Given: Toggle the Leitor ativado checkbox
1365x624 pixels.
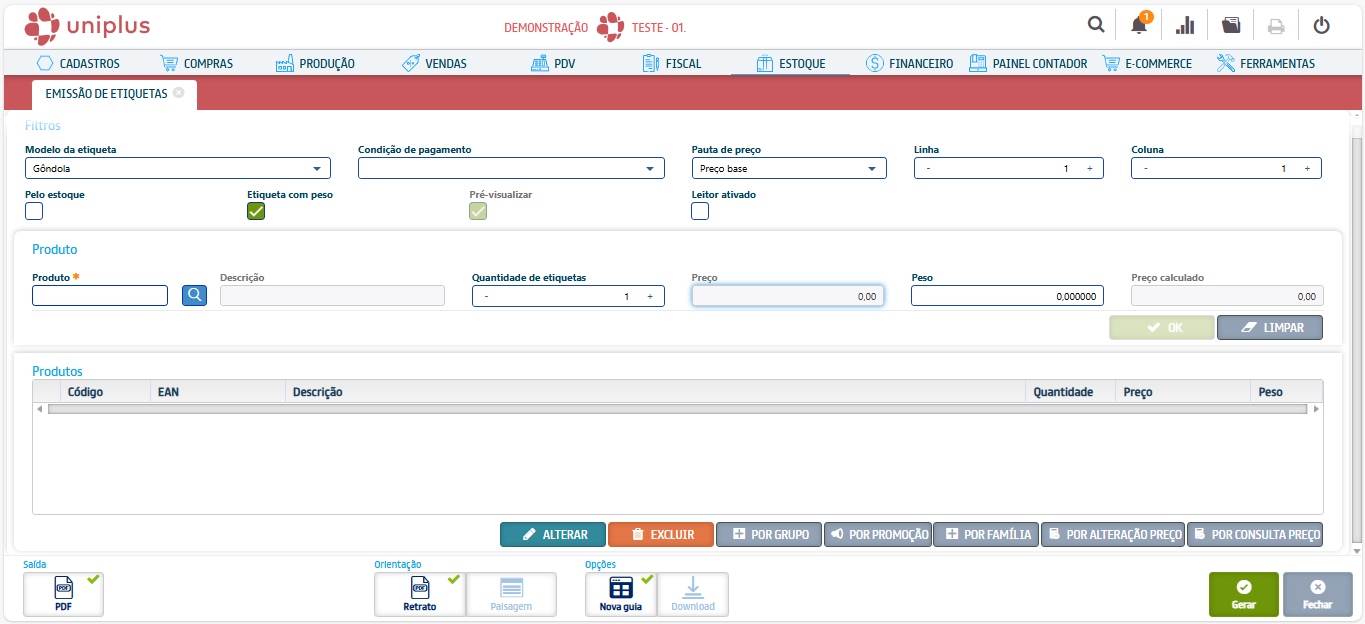Looking at the screenshot, I should [x=700, y=211].
